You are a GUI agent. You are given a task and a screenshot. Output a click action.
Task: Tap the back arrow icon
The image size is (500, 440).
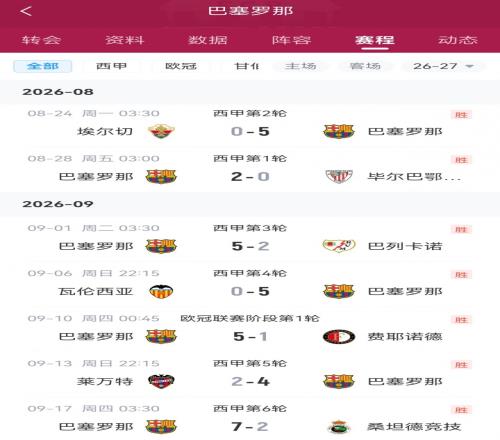pos(26,11)
